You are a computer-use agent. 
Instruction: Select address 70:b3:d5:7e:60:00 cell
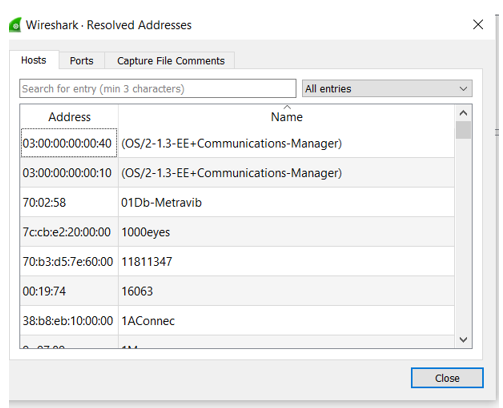pos(69,262)
